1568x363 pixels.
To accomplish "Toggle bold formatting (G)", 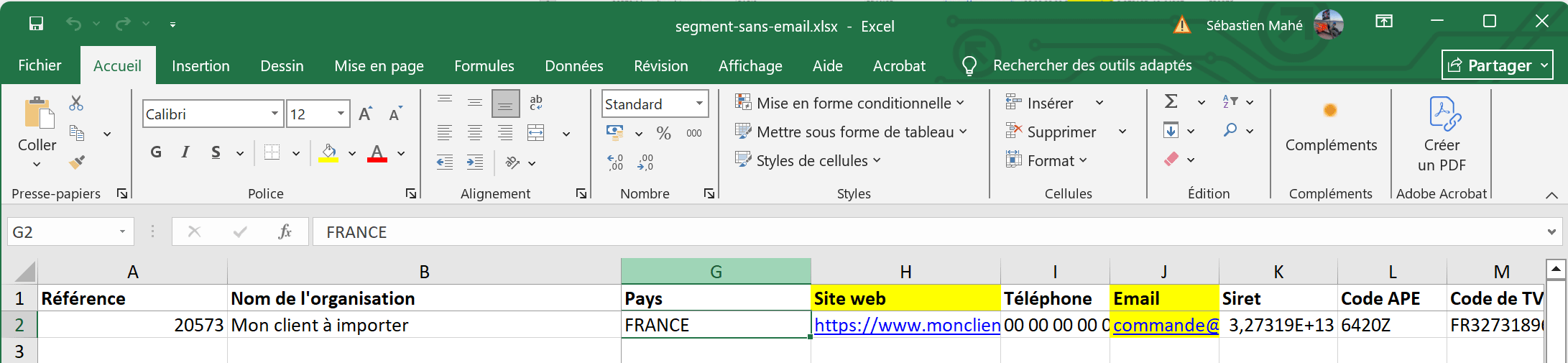I will [156, 152].
